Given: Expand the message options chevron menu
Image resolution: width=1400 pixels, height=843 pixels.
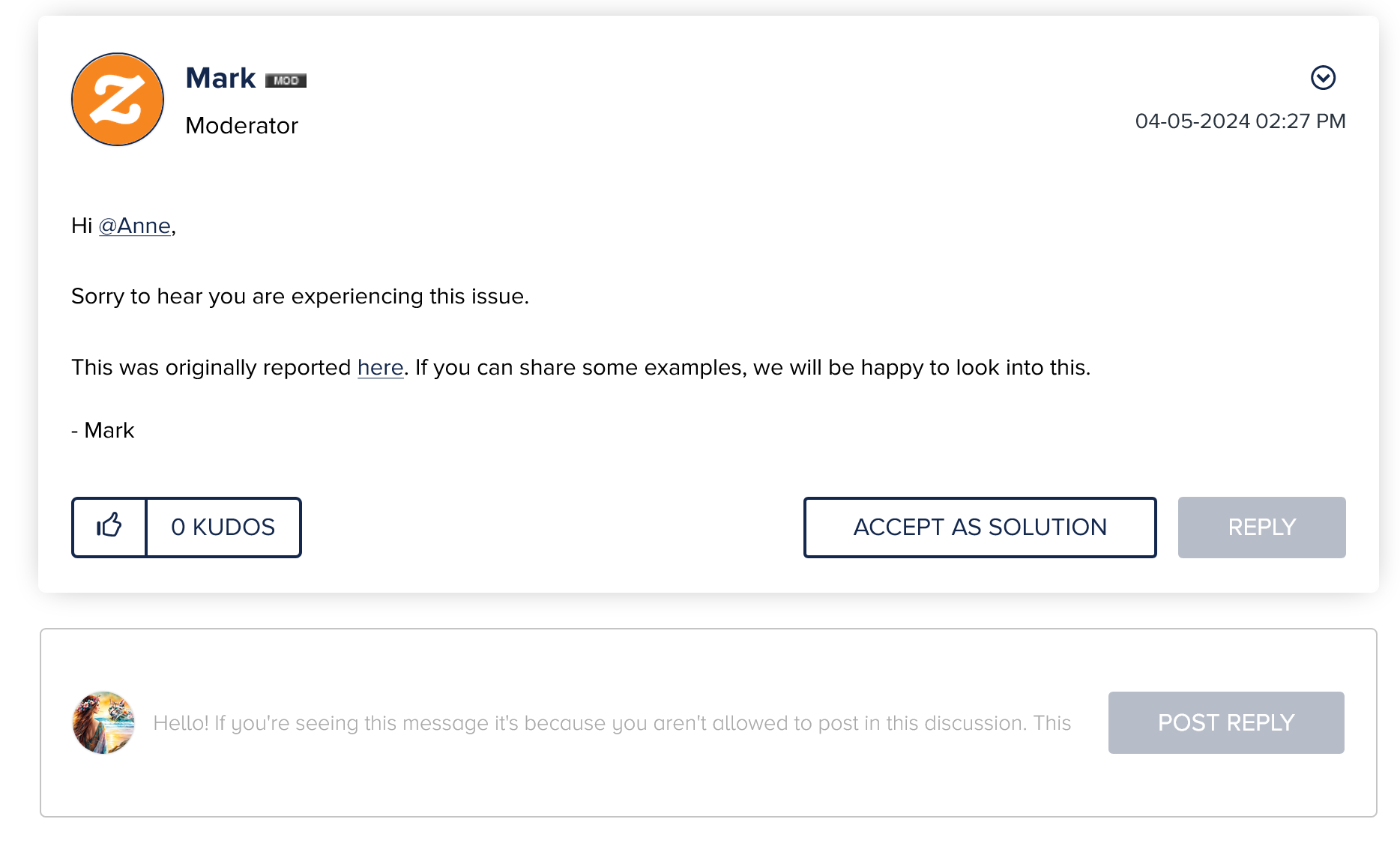Looking at the screenshot, I should click(x=1323, y=77).
